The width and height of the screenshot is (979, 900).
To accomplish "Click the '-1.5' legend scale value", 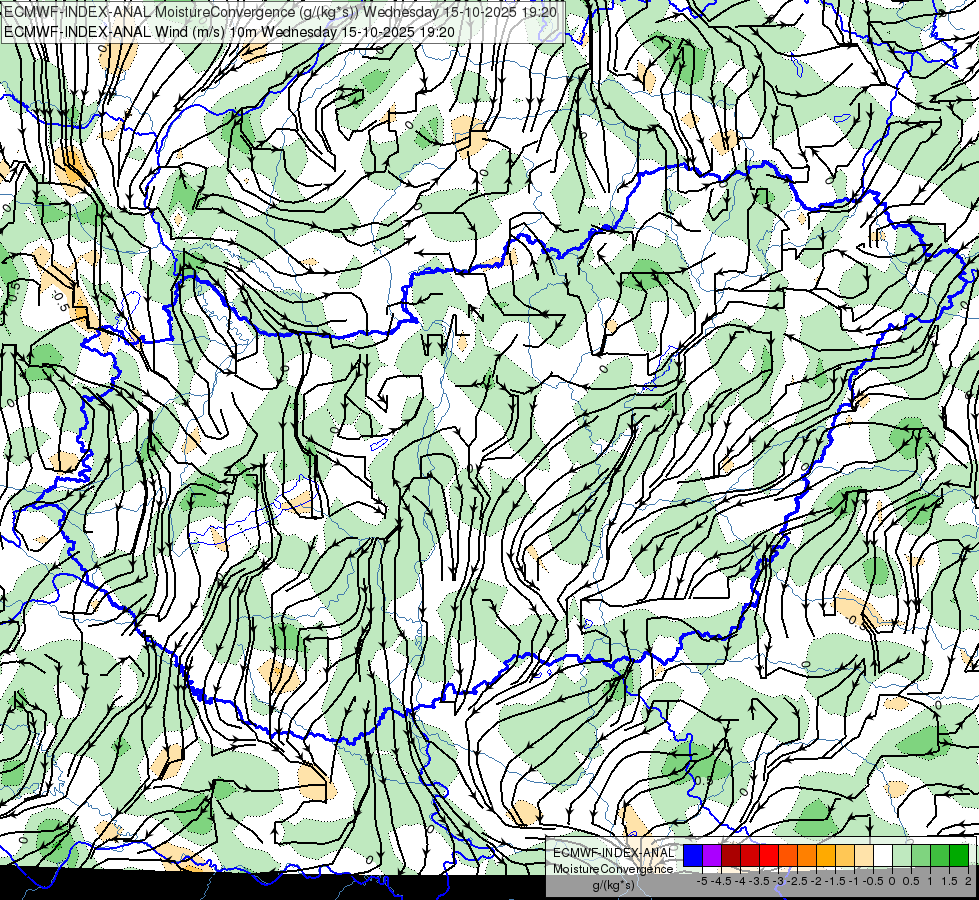I will coord(835,881).
